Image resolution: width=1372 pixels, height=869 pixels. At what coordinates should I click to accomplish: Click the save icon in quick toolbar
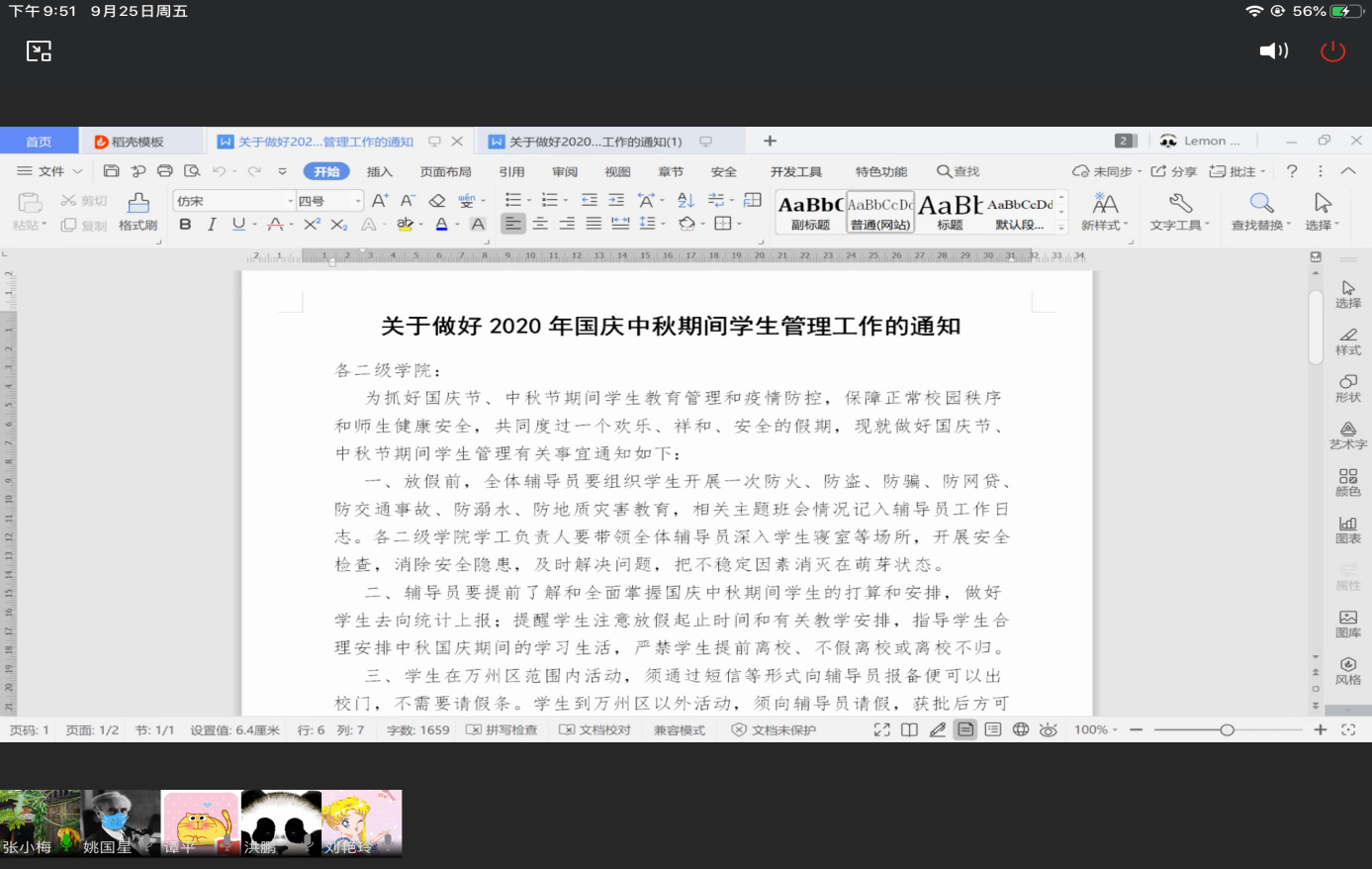(112, 171)
